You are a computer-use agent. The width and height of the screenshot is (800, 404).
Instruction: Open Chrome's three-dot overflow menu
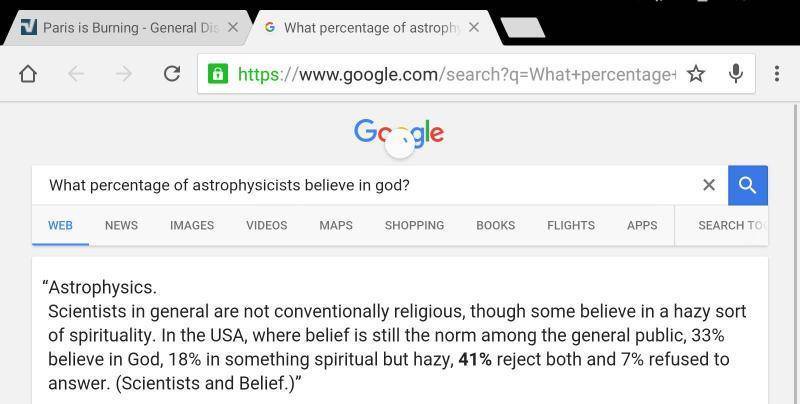point(776,74)
